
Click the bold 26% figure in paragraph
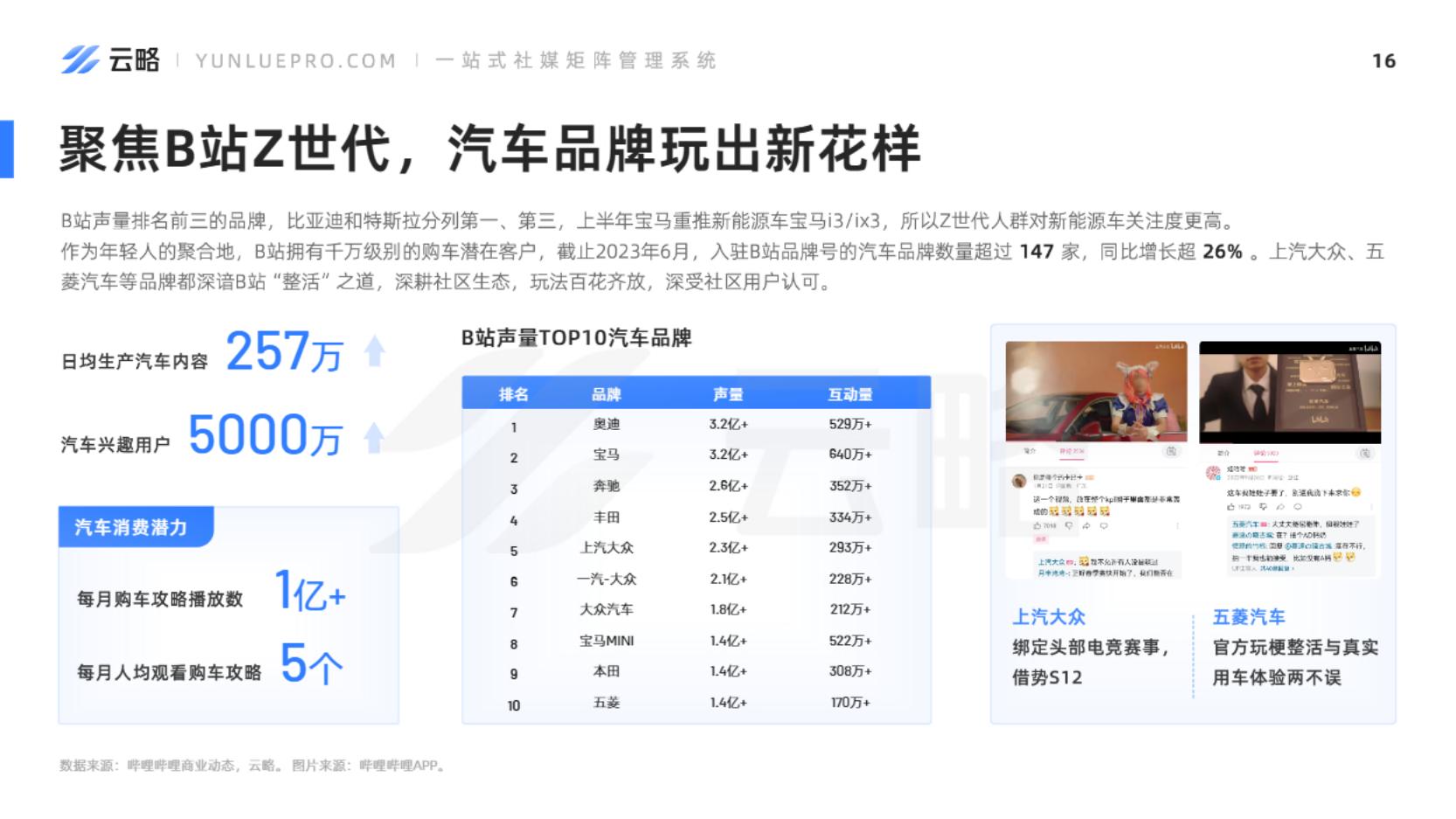1223,252
